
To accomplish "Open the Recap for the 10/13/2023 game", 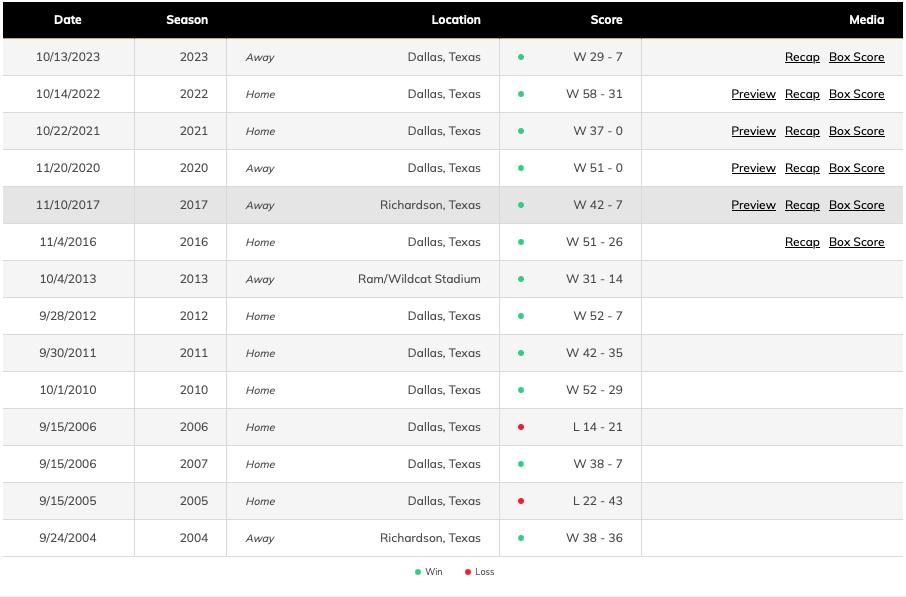I will point(802,57).
